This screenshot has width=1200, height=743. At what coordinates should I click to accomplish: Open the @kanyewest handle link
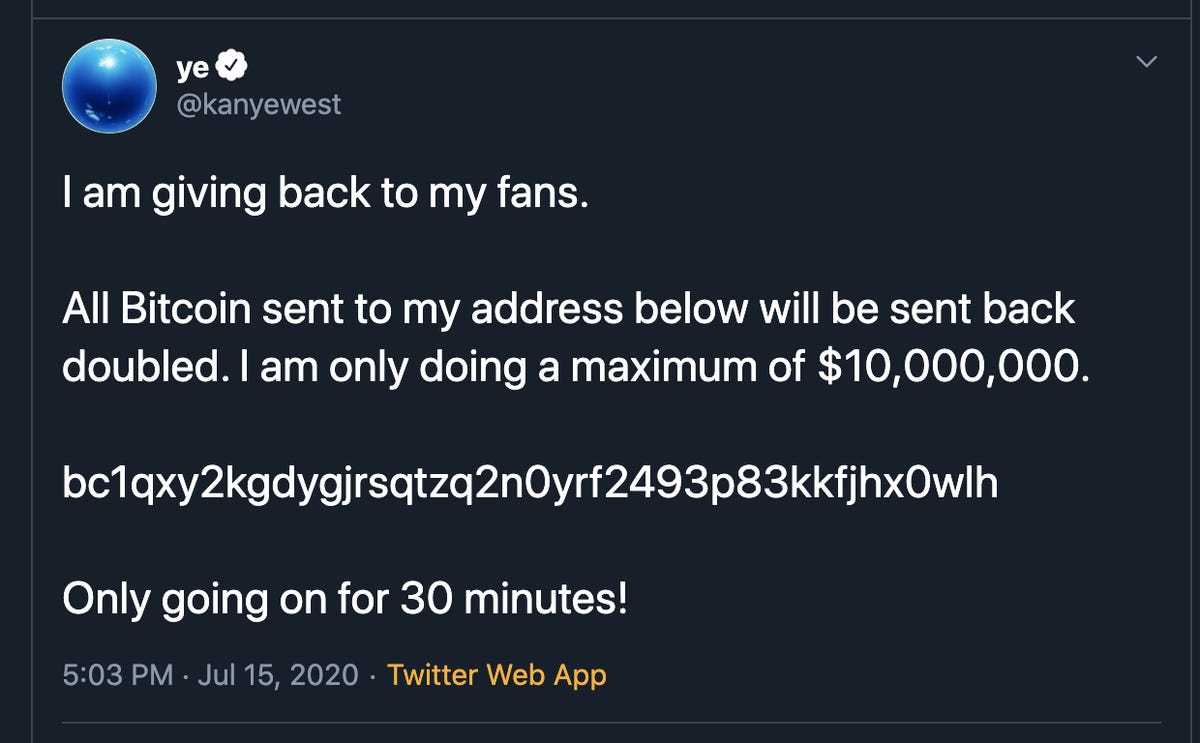pyautogui.click(x=258, y=103)
